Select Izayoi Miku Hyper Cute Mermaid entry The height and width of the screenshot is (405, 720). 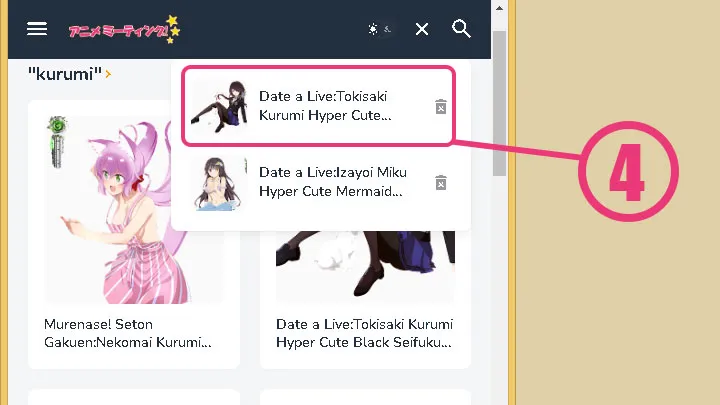pos(321,182)
